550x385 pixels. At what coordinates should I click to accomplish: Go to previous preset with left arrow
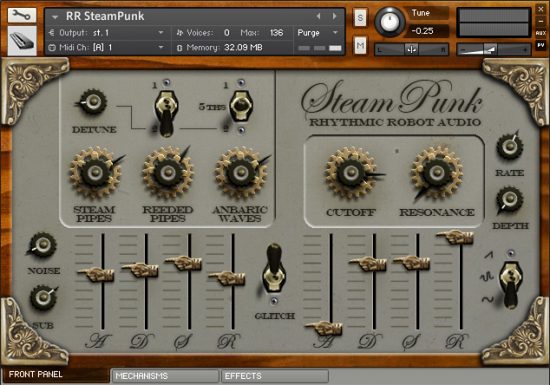coord(318,16)
